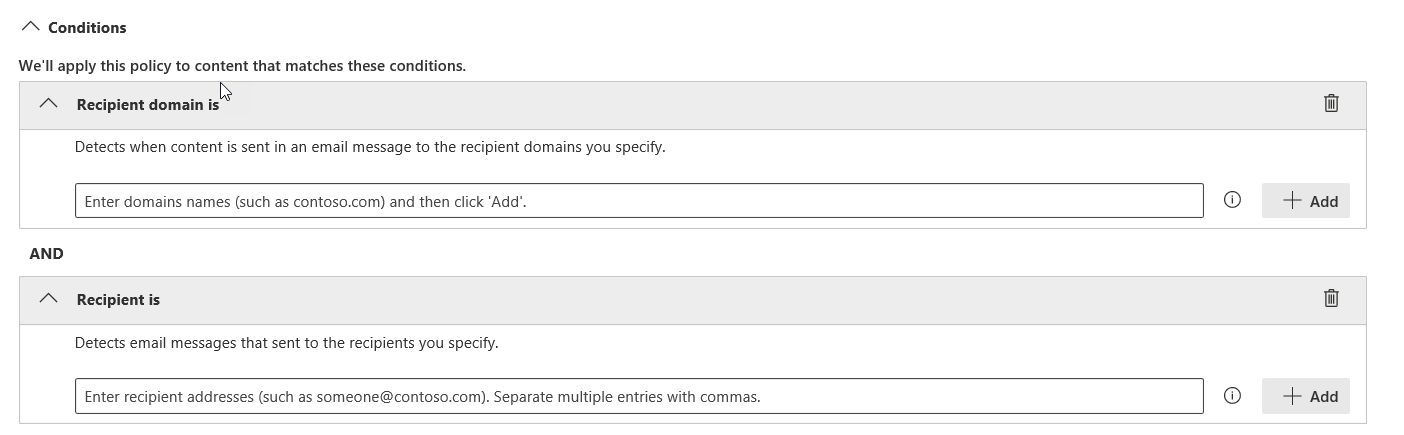Focus the domain names input field
Image resolution: width=1404 pixels, height=435 pixels.
[x=638, y=201]
